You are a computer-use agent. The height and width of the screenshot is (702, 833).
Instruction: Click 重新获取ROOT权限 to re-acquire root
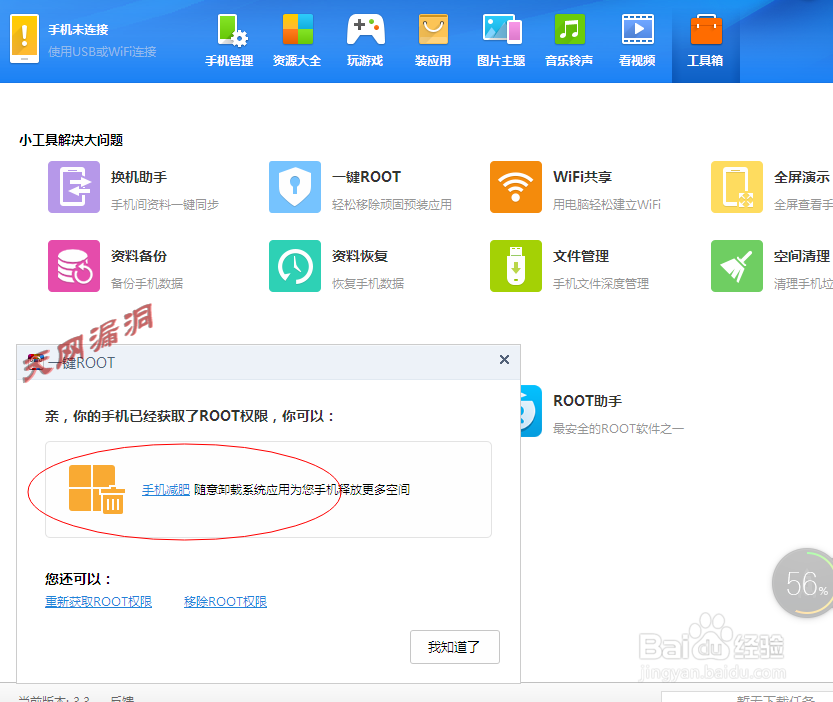98,601
